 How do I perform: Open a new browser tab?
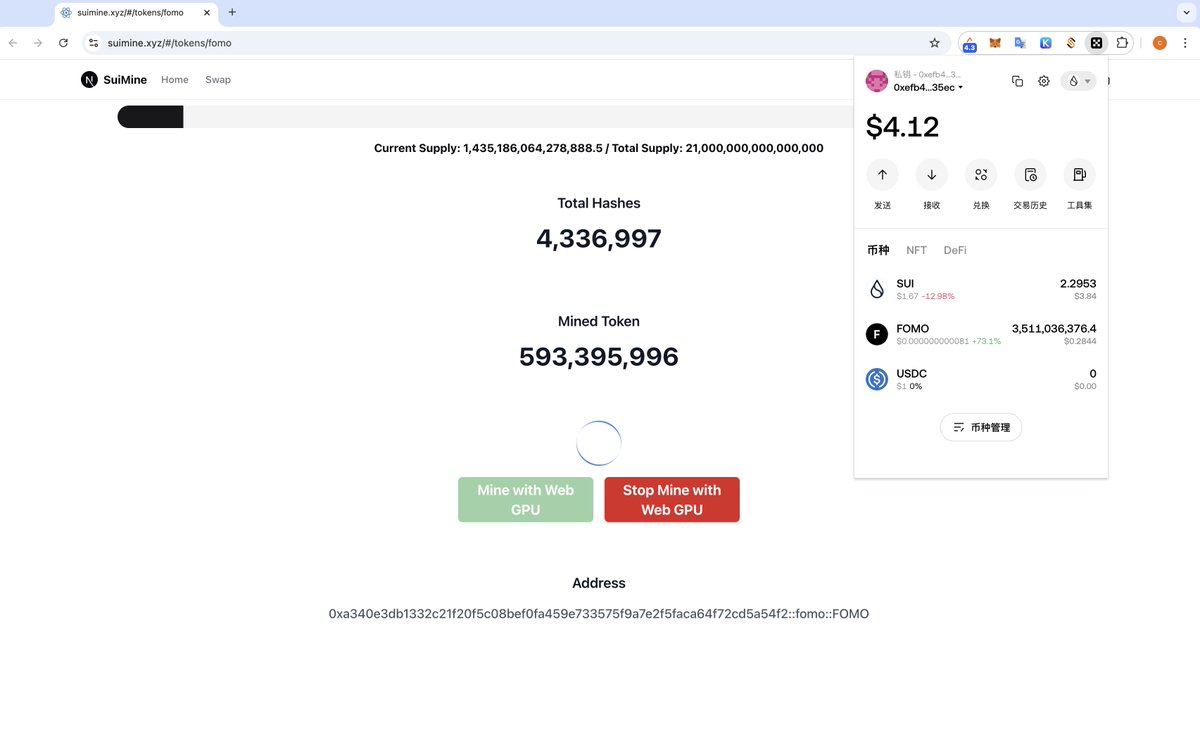click(x=232, y=12)
